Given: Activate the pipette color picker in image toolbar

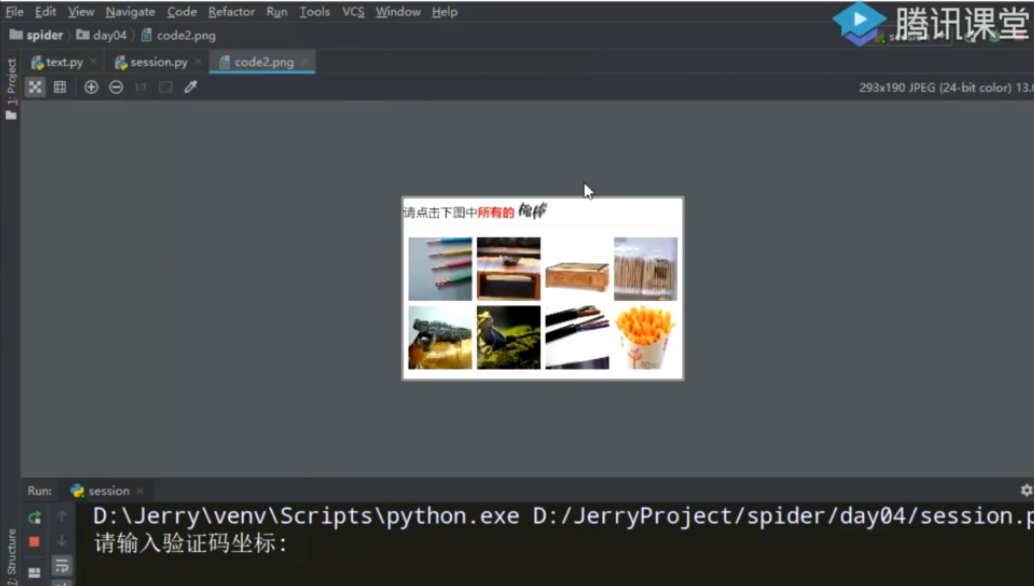Looking at the screenshot, I should pyautogui.click(x=190, y=87).
